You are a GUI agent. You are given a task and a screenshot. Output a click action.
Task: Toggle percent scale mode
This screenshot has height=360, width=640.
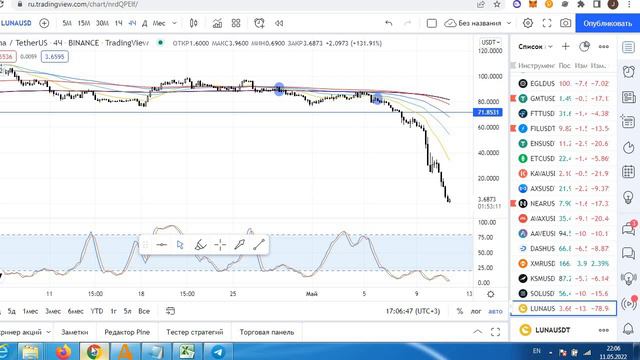coord(460,311)
